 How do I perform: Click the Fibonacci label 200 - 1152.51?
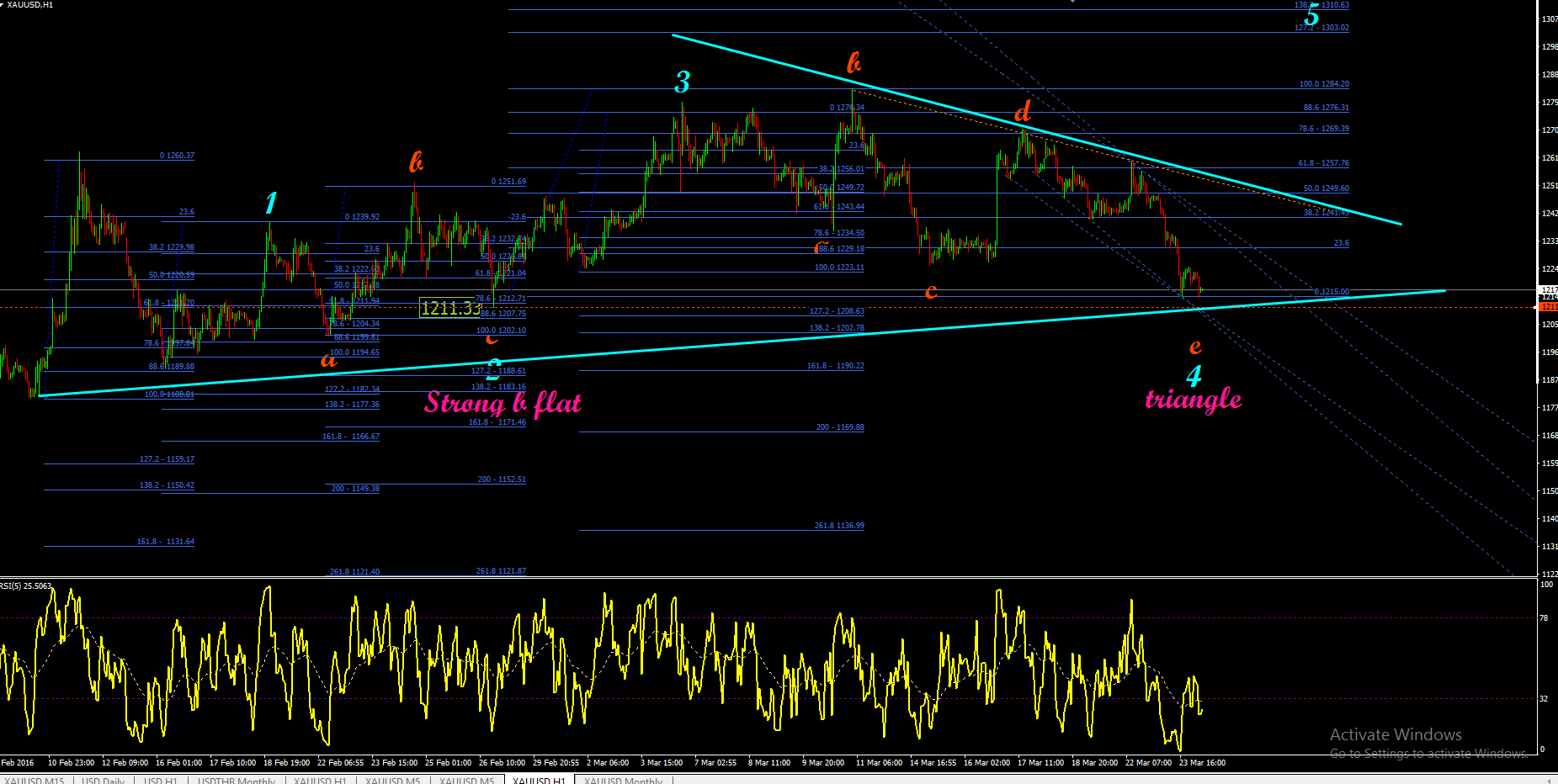tap(502, 479)
